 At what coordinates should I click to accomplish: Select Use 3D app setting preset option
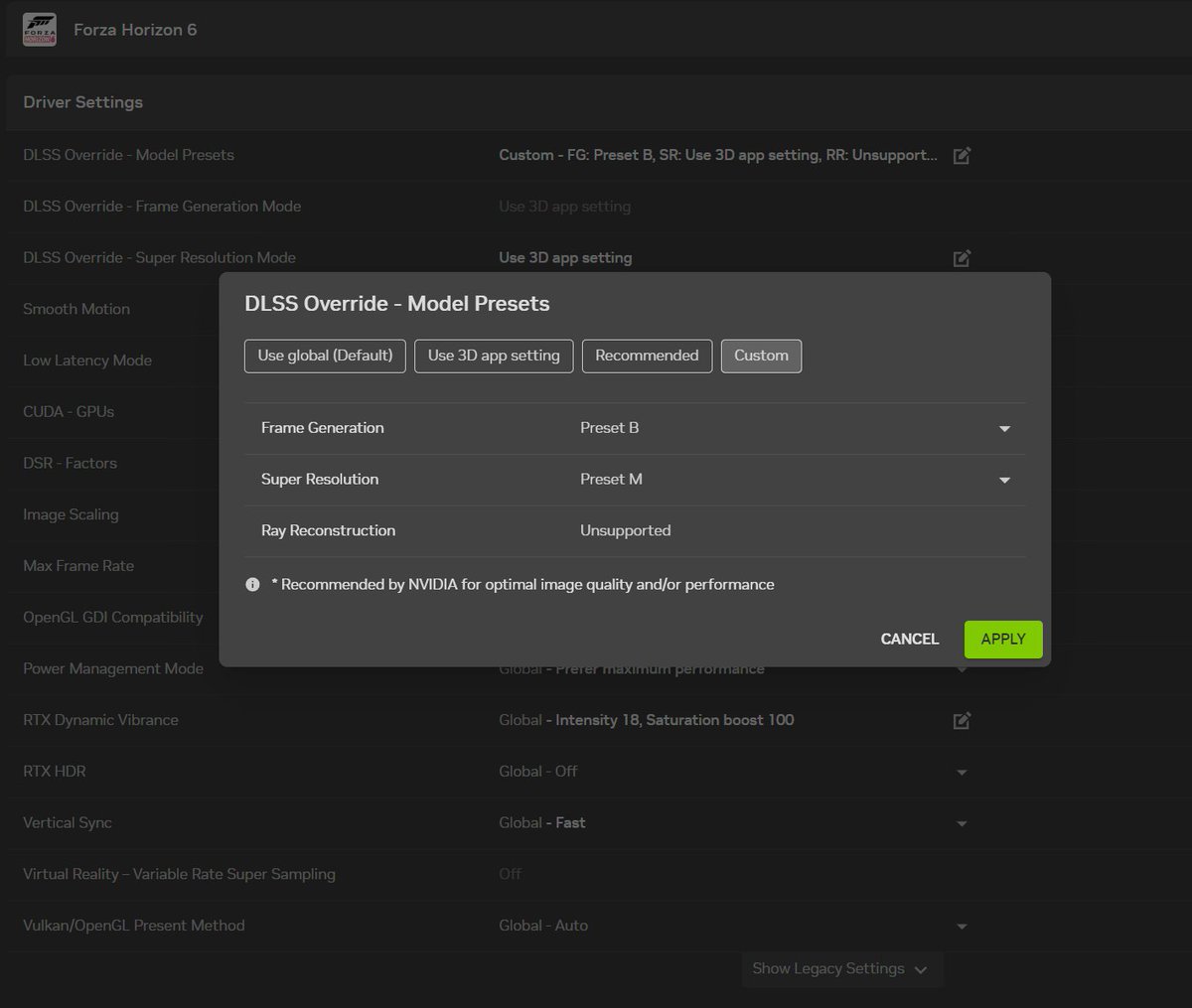494,356
